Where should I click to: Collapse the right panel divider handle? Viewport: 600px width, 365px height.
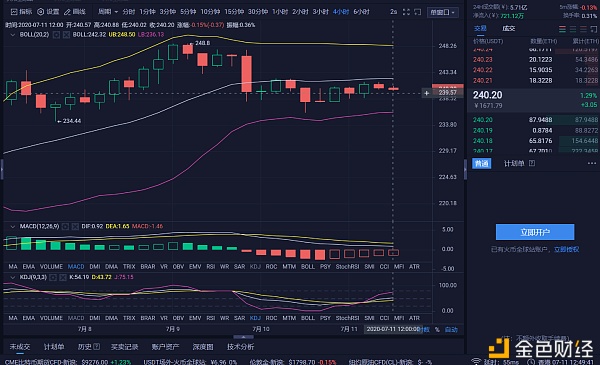point(465,169)
